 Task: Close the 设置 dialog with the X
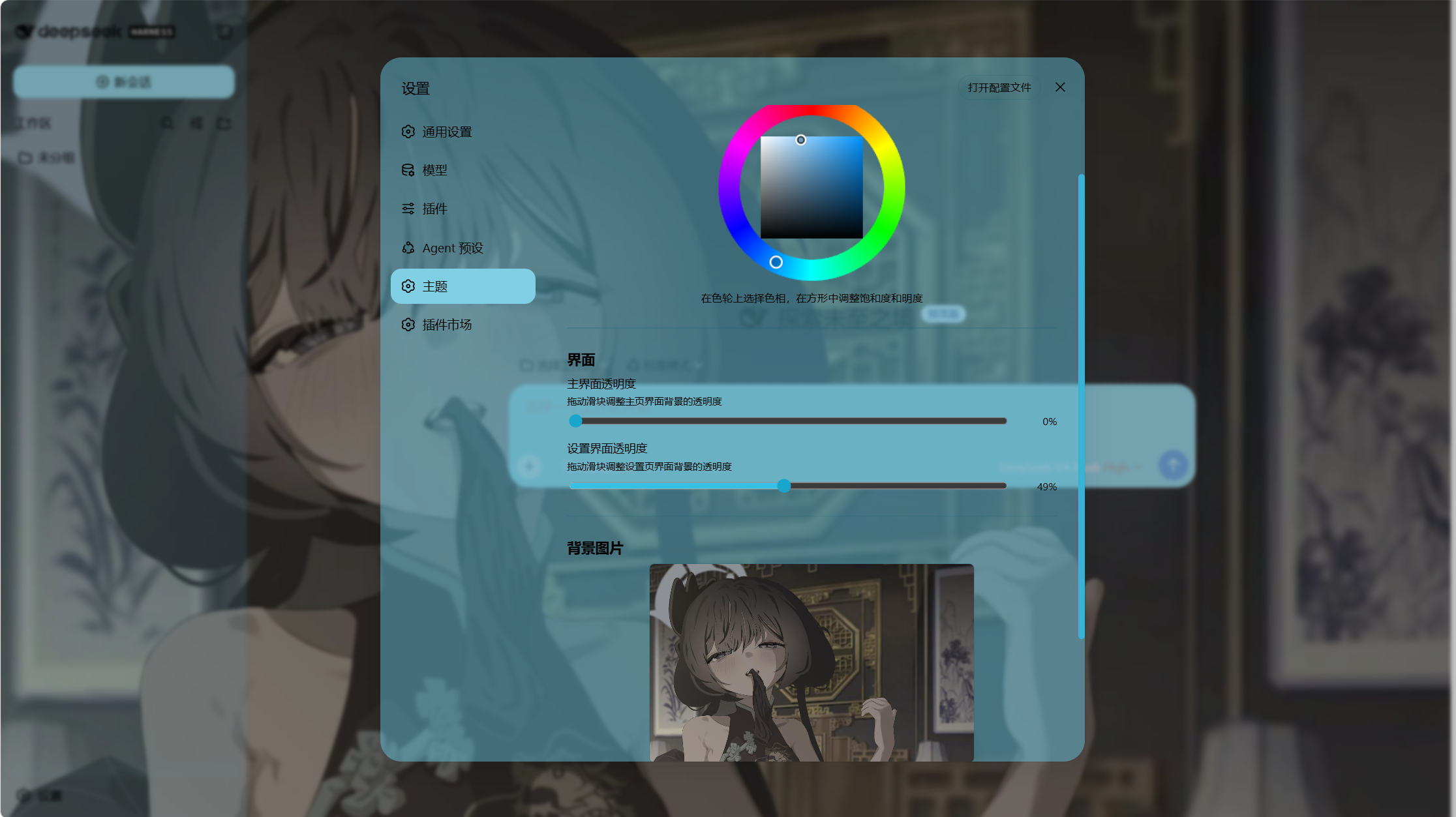(1060, 87)
